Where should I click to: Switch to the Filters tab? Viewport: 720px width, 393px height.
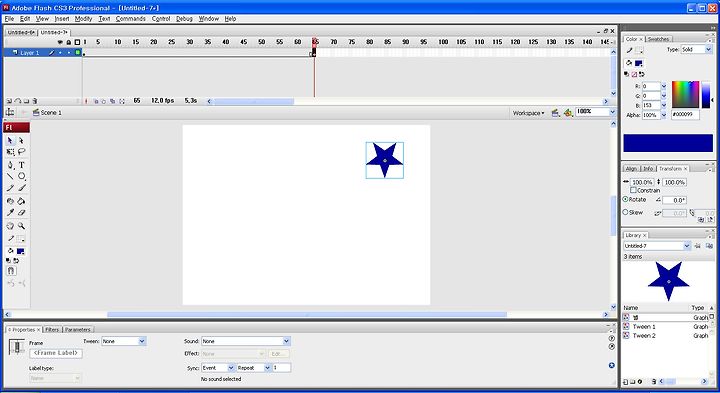52,330
